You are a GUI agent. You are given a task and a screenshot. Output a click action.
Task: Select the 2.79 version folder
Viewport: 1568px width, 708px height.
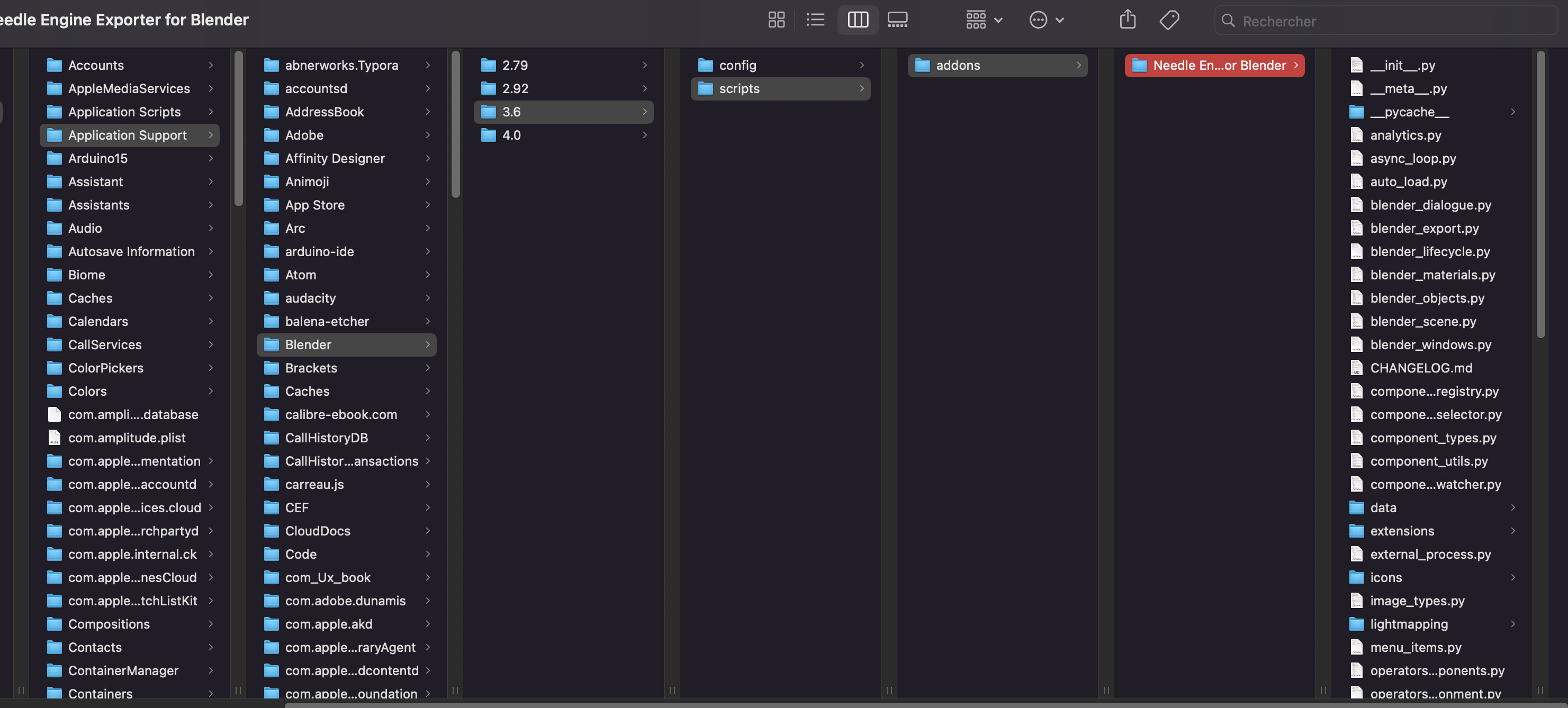[564, 65]
